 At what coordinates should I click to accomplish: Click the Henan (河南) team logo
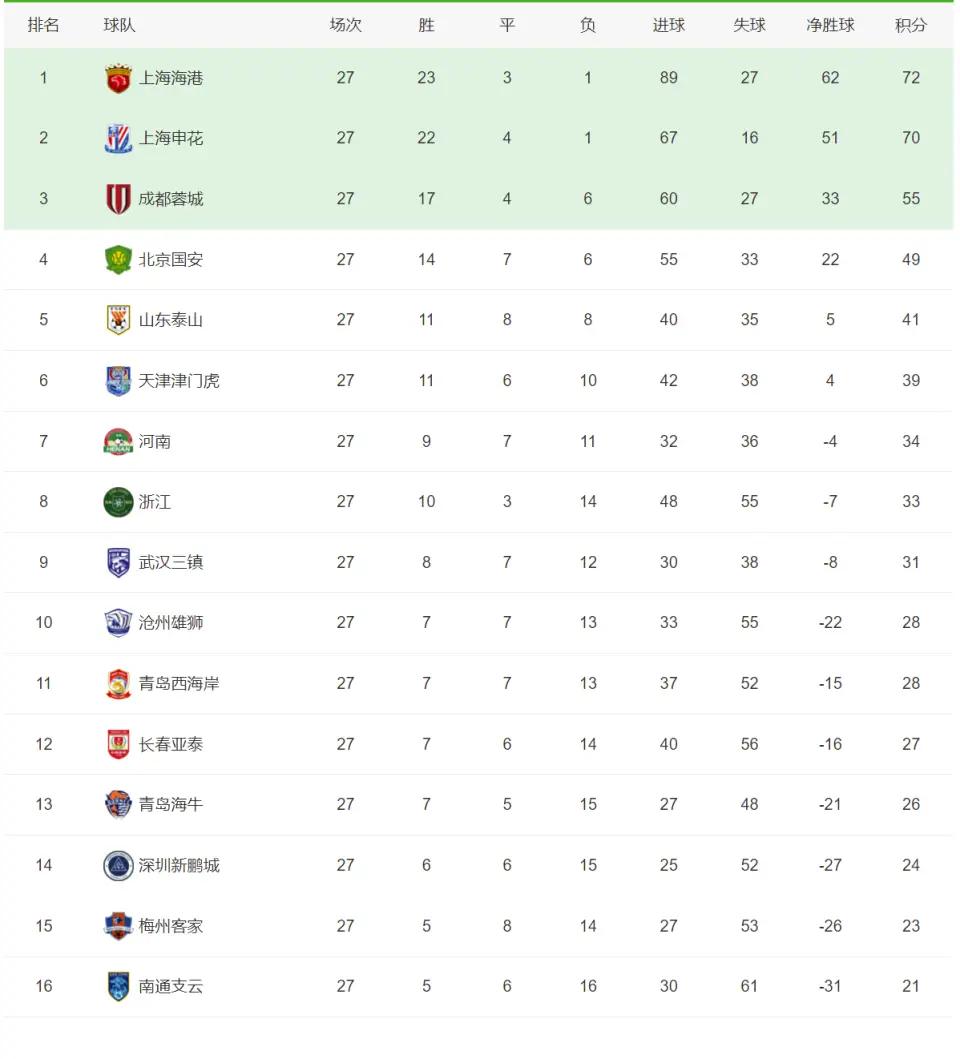coord(118,441)
